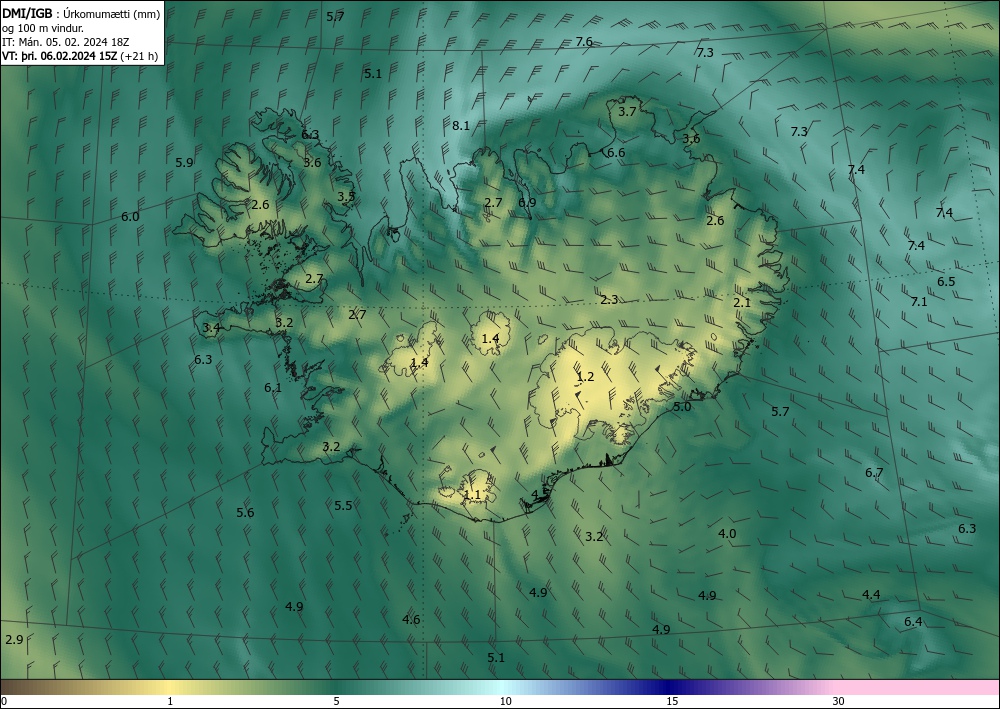Click the 2.1 value near the east coast
The width and height of the screenshot is (1000, 709).
point(742,303)
